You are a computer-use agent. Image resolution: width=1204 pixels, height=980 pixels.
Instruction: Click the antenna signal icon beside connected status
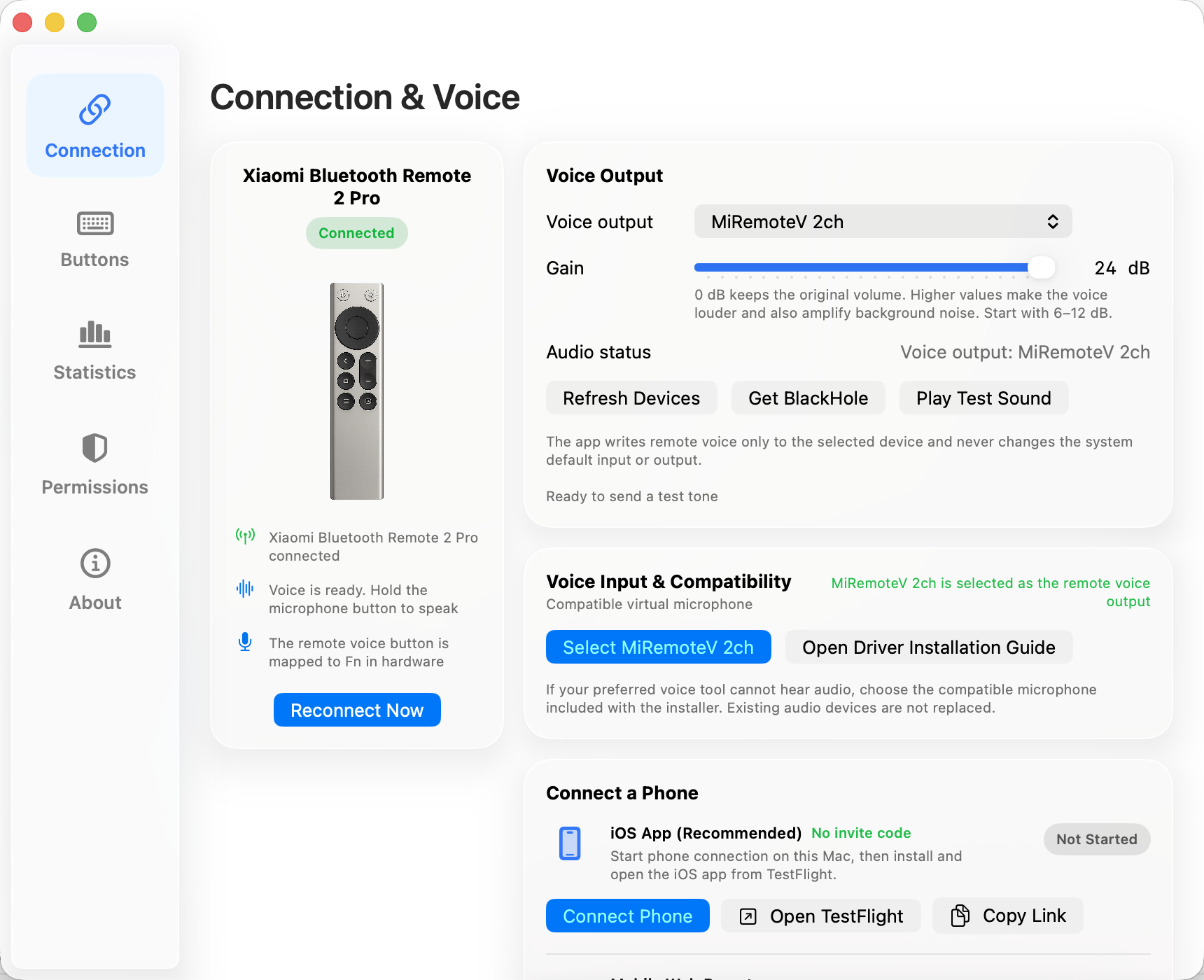(245, 537)
